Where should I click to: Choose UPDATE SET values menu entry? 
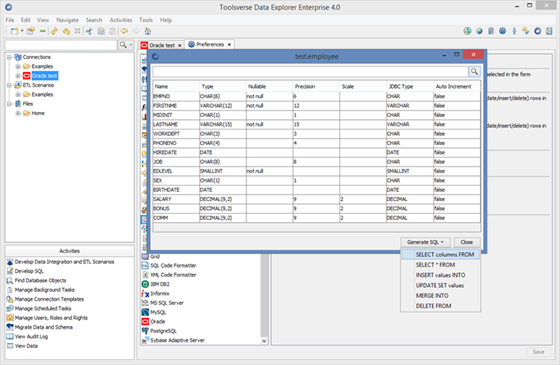tap(440, 286)
